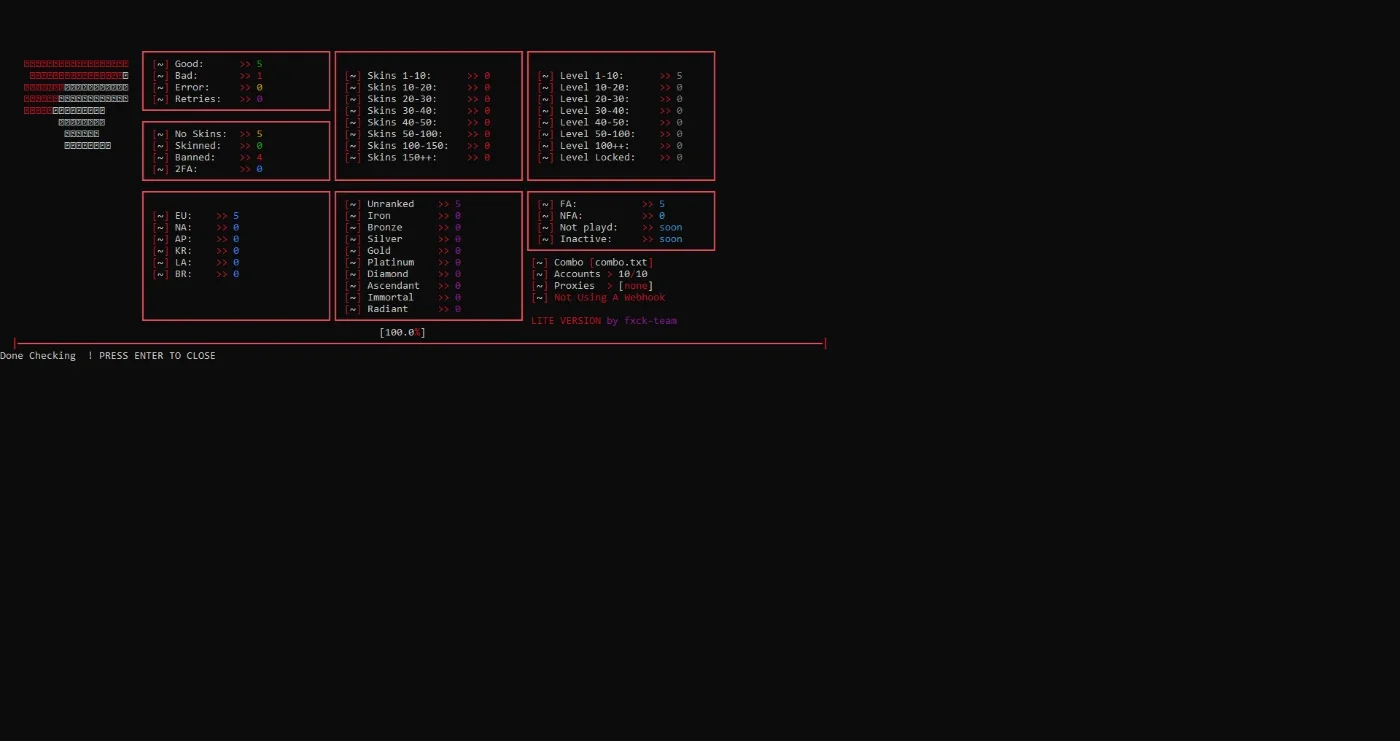This screenshot has width=1400, height=741.
Task: Select the "Bad:" stat row label
Action: click(x=186, y=76)
